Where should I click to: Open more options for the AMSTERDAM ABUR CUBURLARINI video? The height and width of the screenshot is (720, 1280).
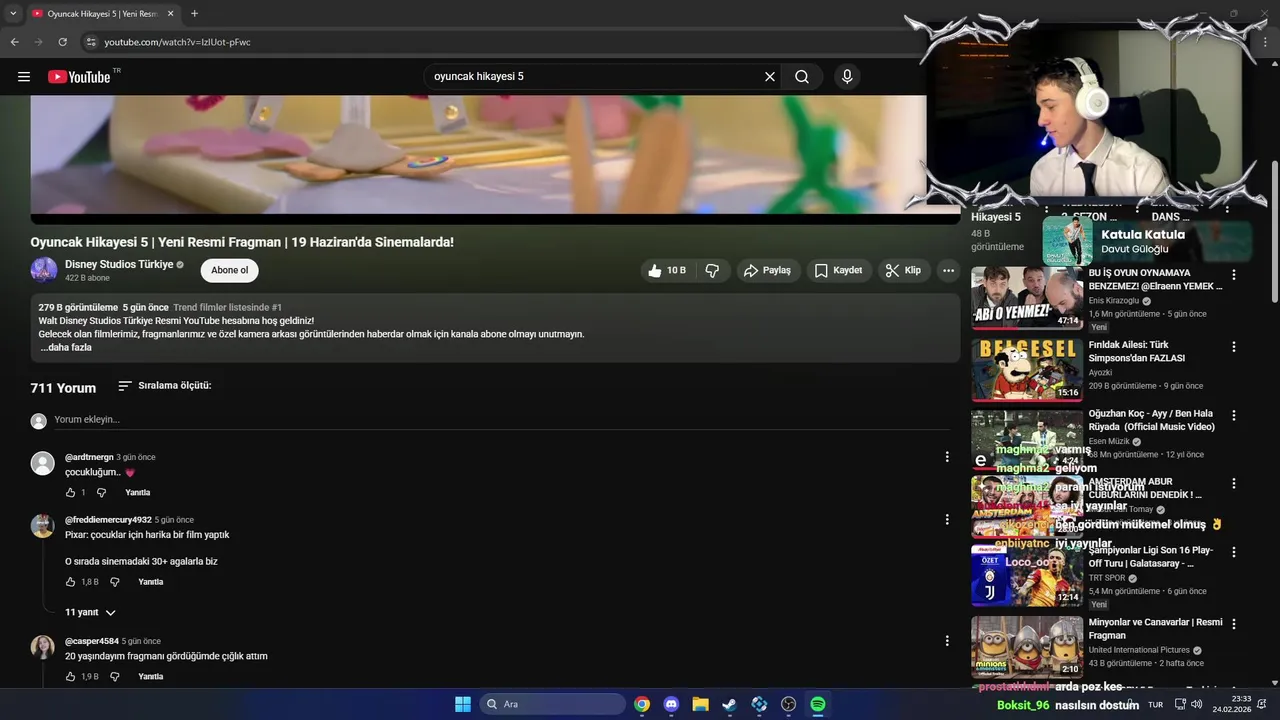coord(1233,483)
